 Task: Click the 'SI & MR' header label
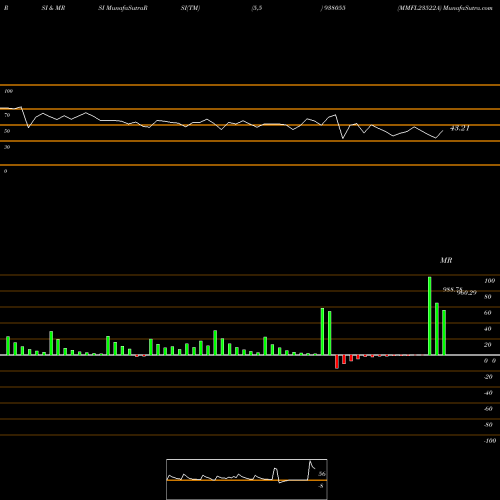(x=53, y=8)
